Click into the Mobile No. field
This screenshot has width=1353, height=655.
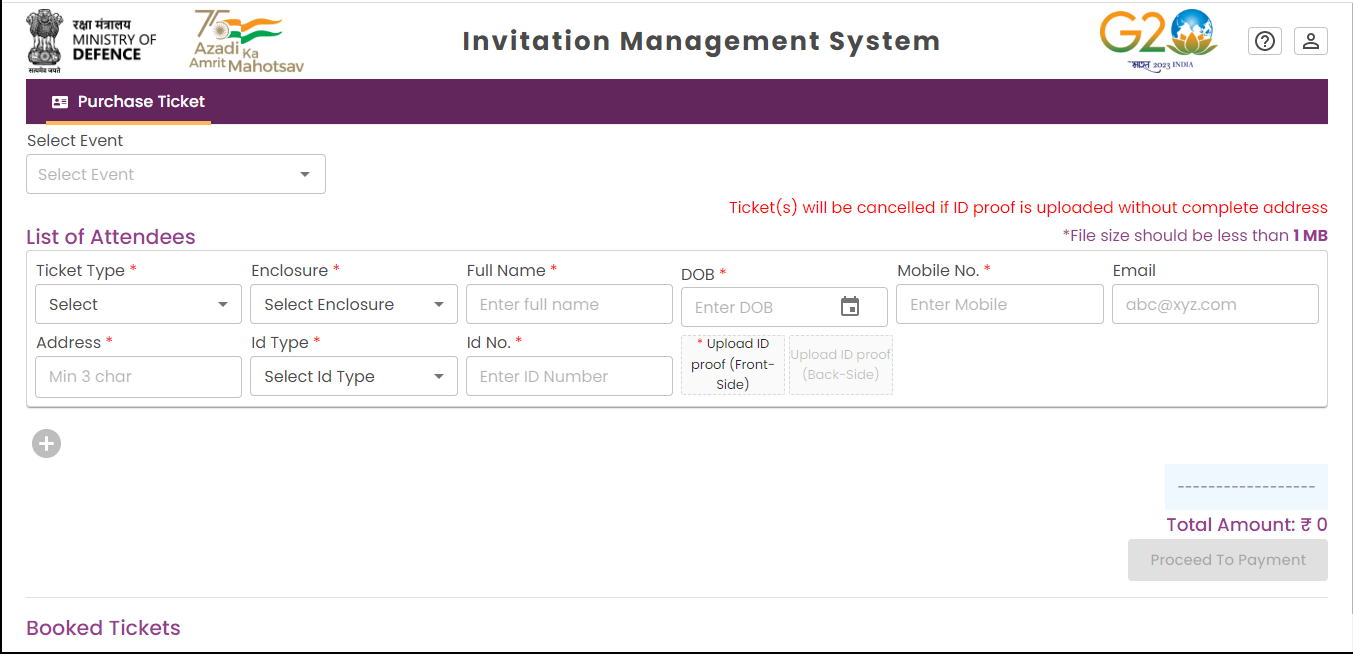999,304
